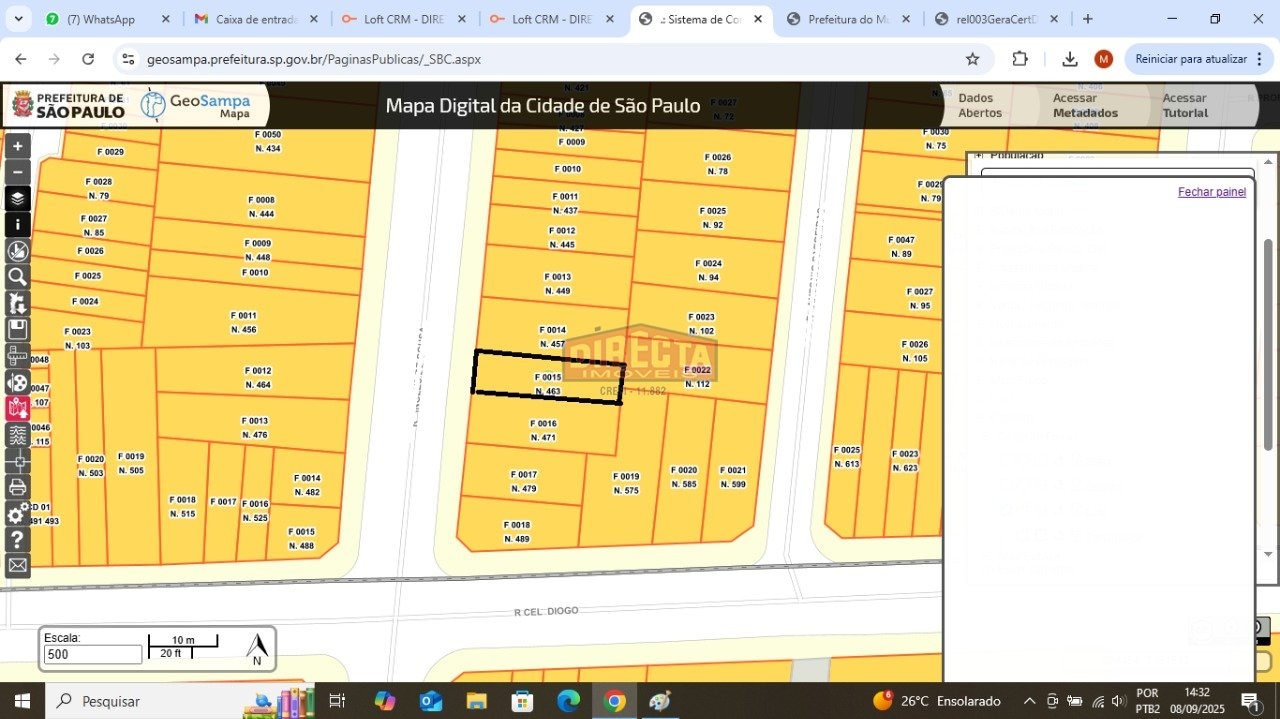The height and width of the screenshot is (719, 1280).
Task: Open the gear settings tool
Action: click(x=17, y=514)
